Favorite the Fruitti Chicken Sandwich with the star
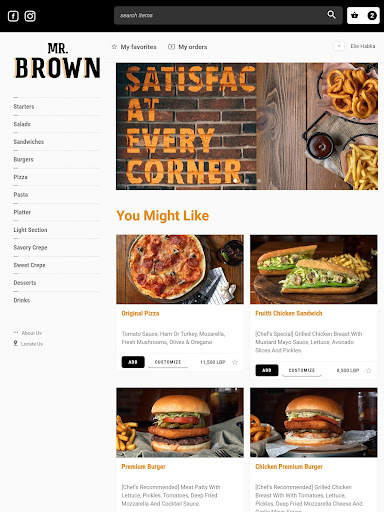The image size is (384, 512). coord(369,370)
